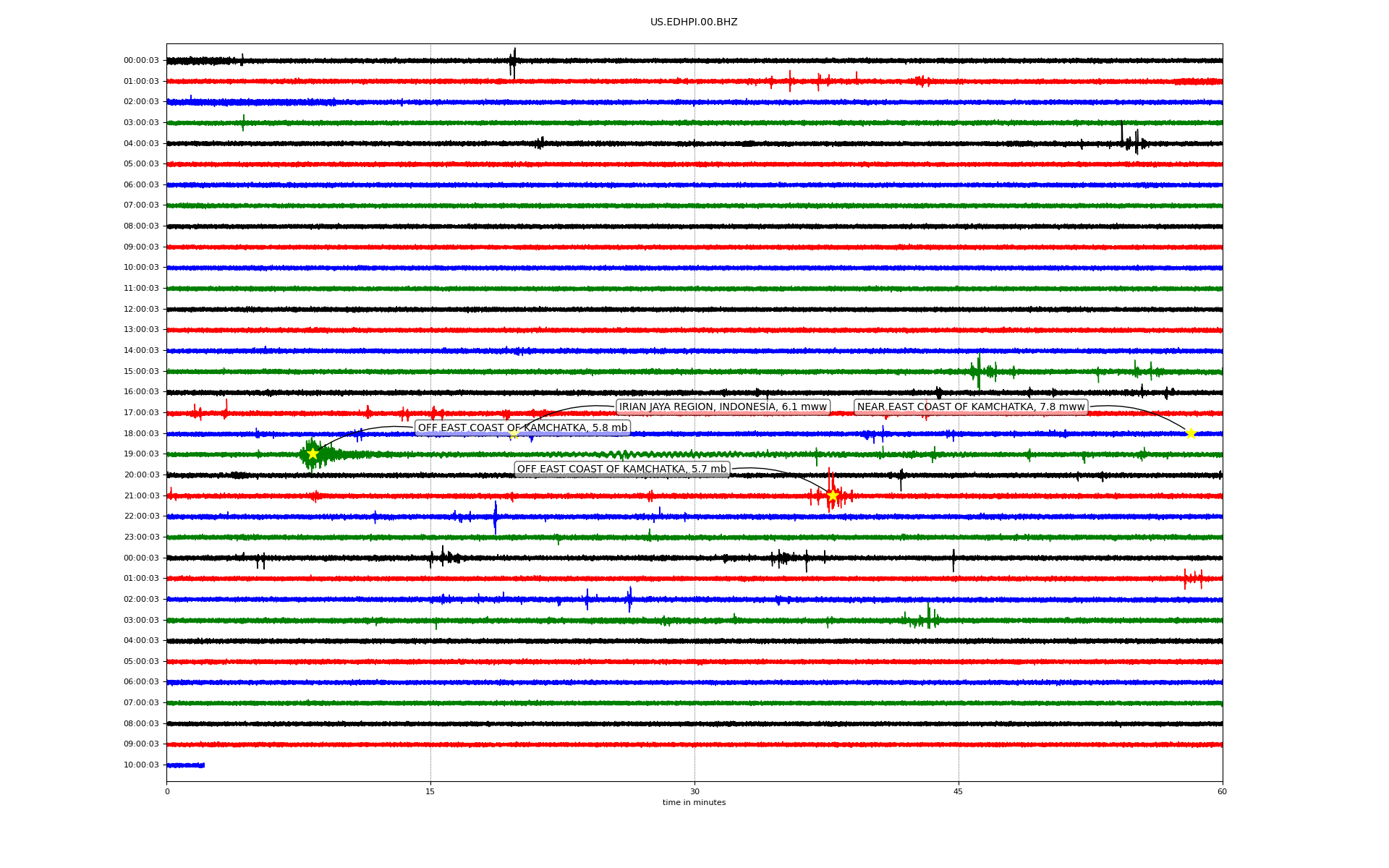Click the OFF EAST COAST OF KAMCHATKA 5.8 mb label
1389x868 pixels.
pyautogui.click(x=522, y=427)
